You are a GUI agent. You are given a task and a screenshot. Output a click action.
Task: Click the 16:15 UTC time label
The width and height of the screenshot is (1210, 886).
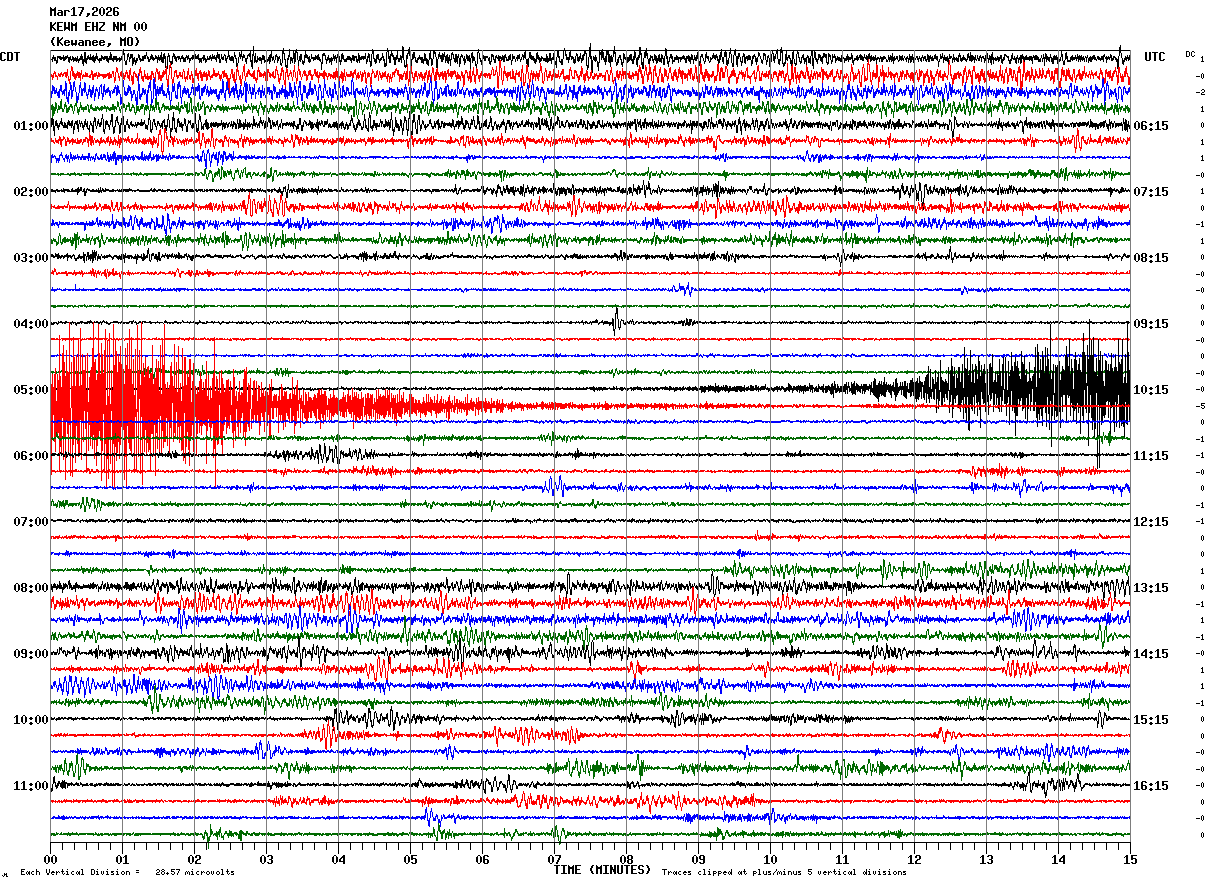point(1151,786)
